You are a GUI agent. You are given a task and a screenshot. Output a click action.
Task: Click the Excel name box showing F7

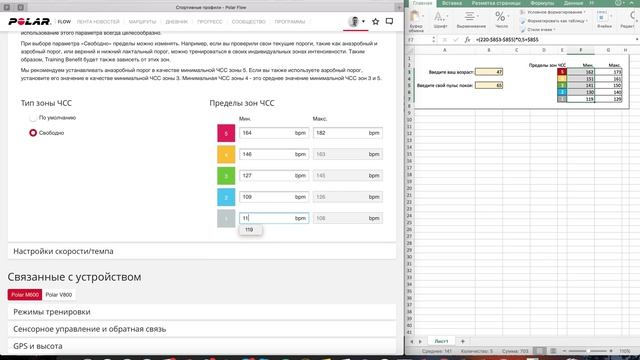point(420,40)
